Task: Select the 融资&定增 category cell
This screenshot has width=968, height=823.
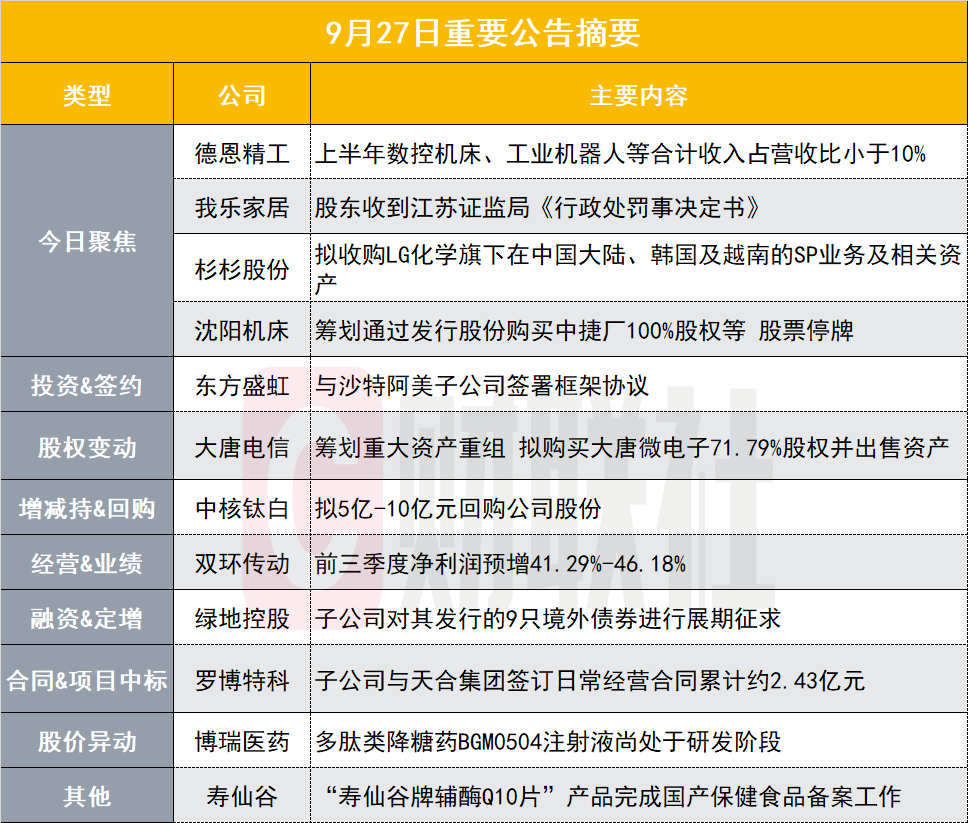Action: (87, 618)
